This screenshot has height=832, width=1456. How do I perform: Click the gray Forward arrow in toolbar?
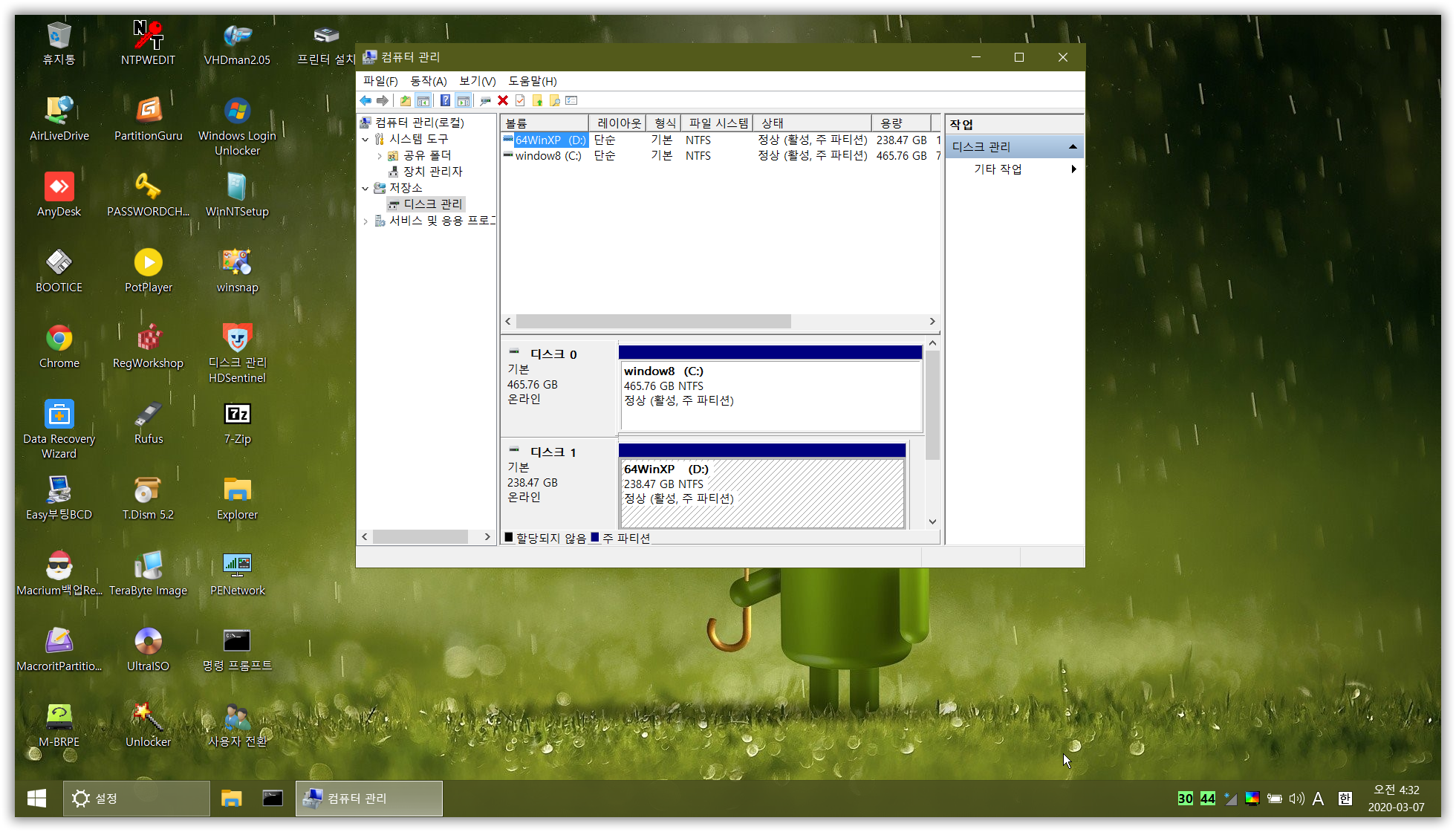(x=383, y=100)
